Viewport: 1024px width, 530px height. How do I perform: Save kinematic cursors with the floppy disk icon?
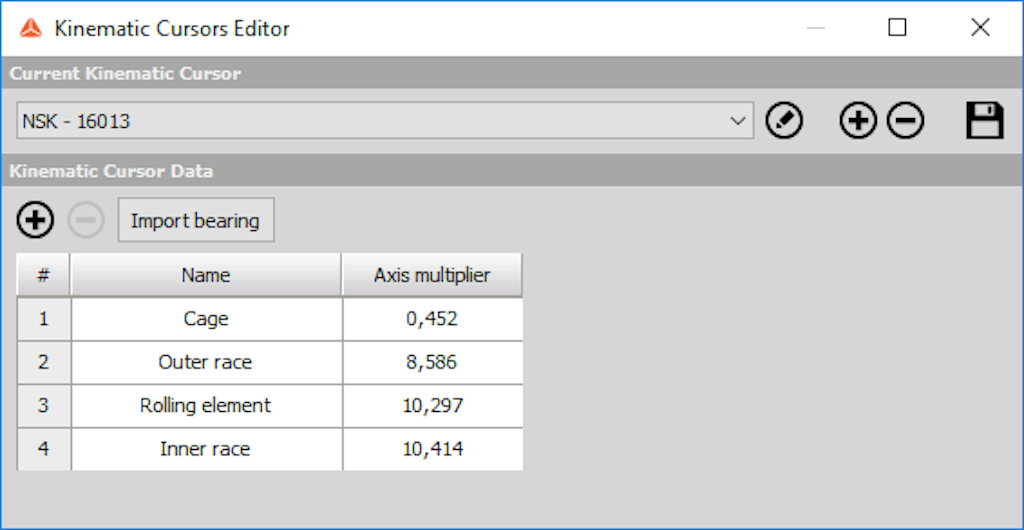[984, 121]
